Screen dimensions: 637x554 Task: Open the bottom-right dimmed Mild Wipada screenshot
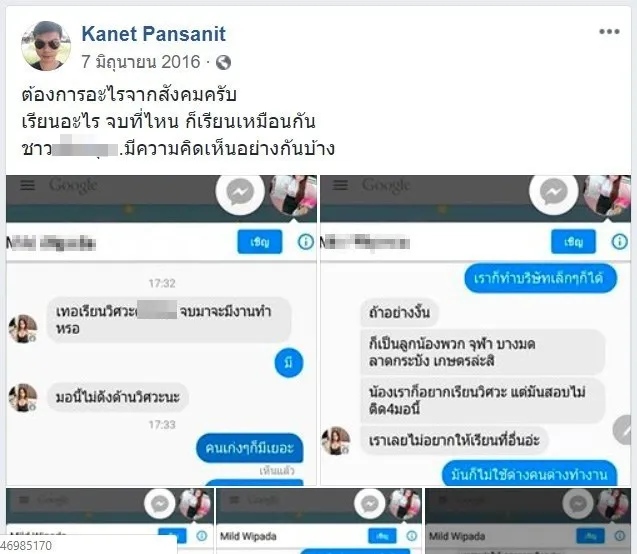pos(528,521)
